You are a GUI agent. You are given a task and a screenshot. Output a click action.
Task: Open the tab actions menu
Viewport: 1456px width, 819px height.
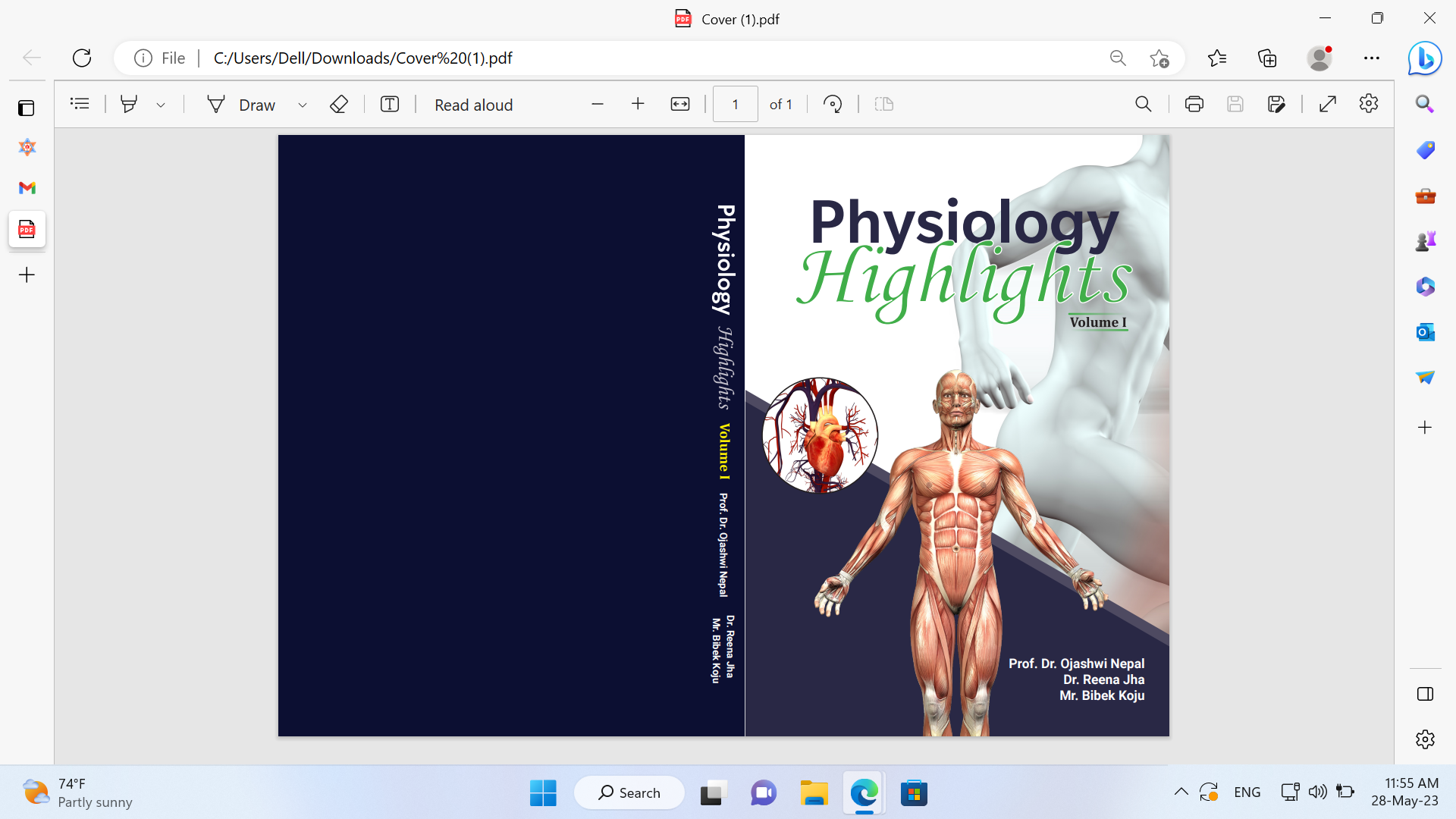tap(27, 108)
